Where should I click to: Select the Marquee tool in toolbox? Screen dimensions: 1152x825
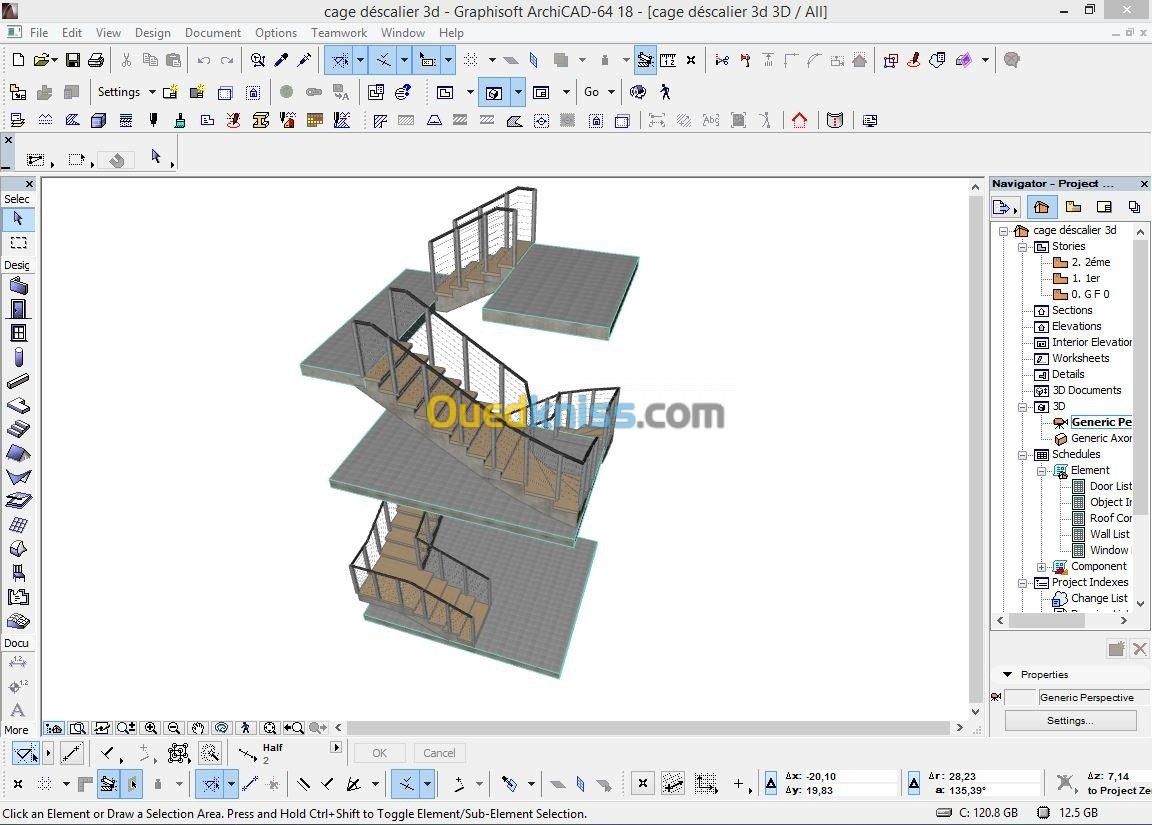coord(18,243)
